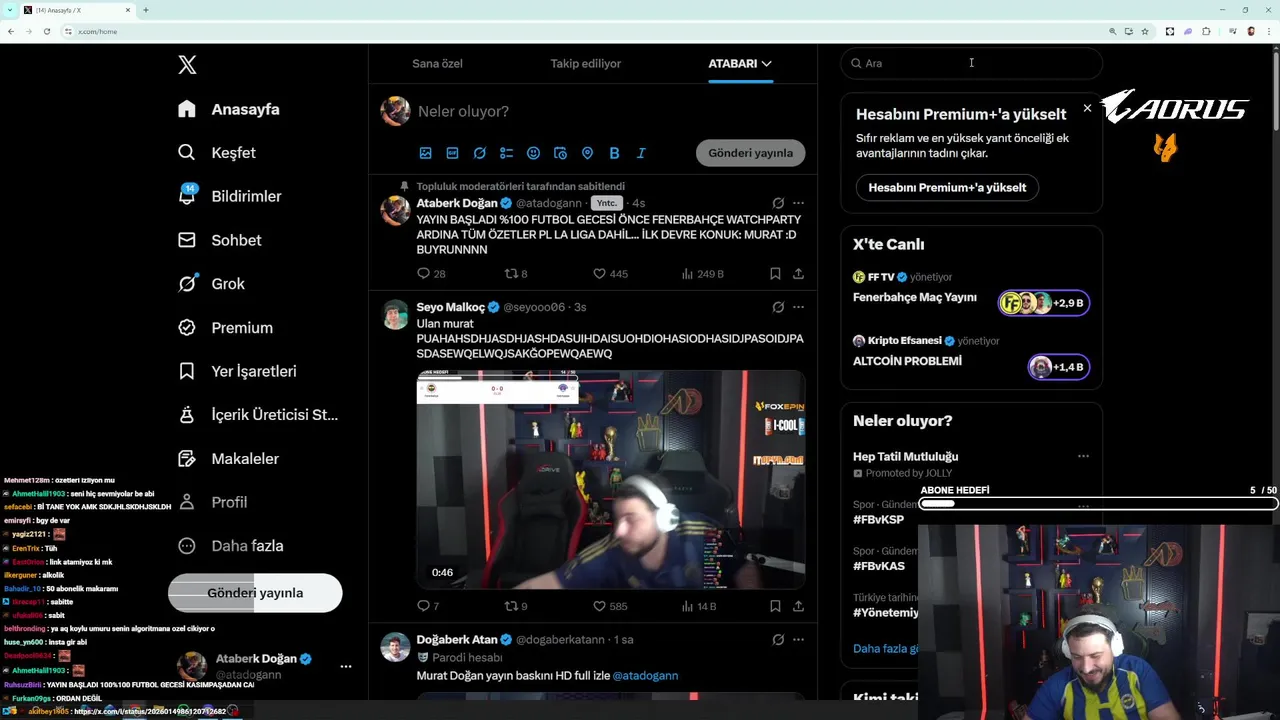
Task: Open emoji picker in composer
Action: 534,153
